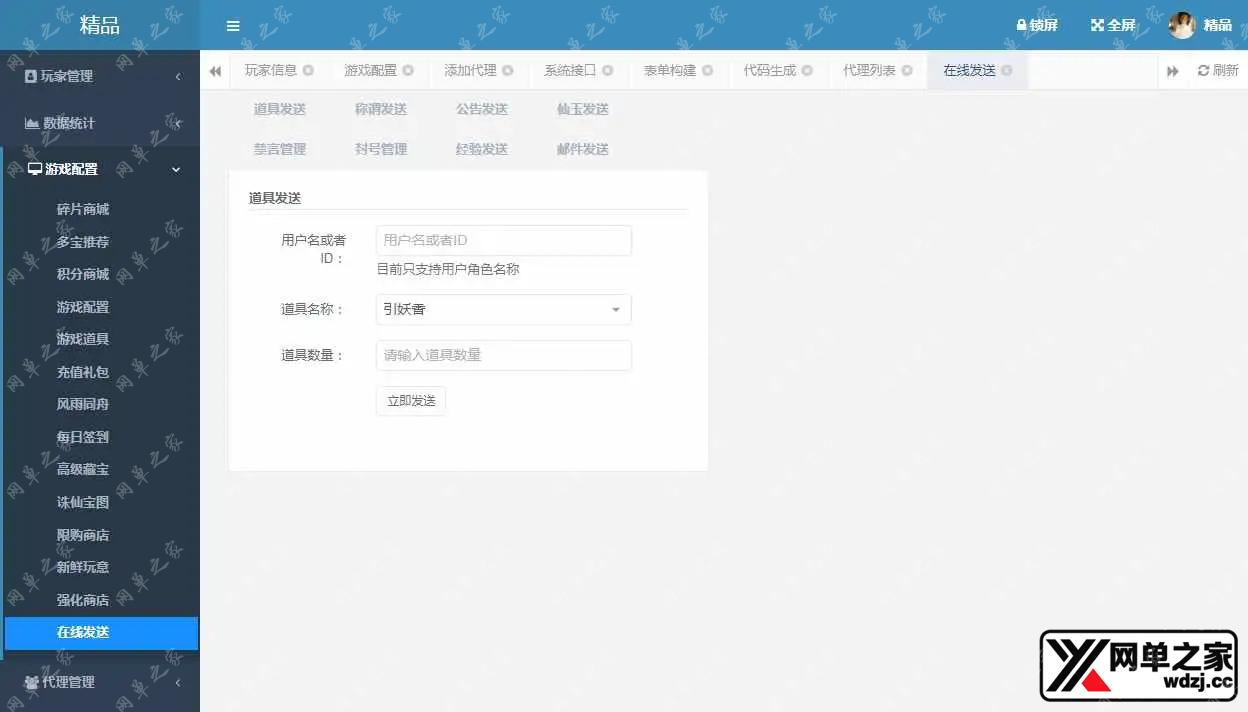
Task: Click the hamburger menu icon in top bar
Action: (233, 26)
